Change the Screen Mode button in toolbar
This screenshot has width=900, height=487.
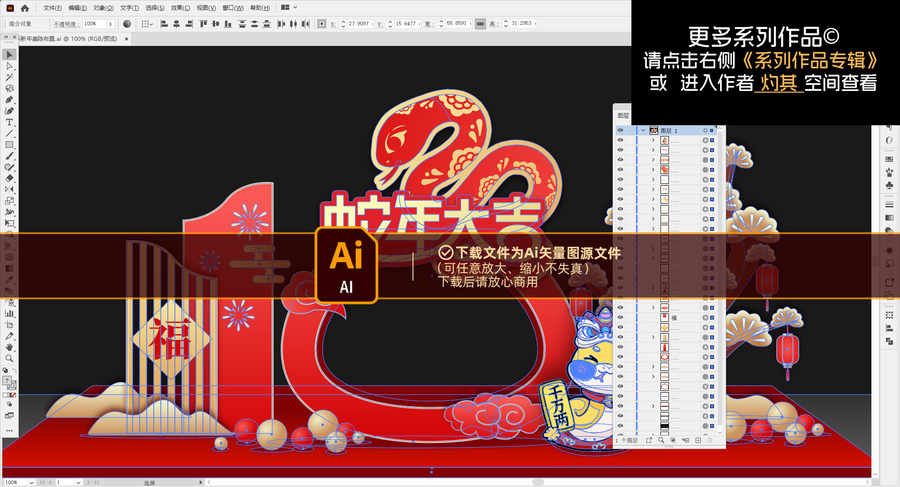point(9,415)
